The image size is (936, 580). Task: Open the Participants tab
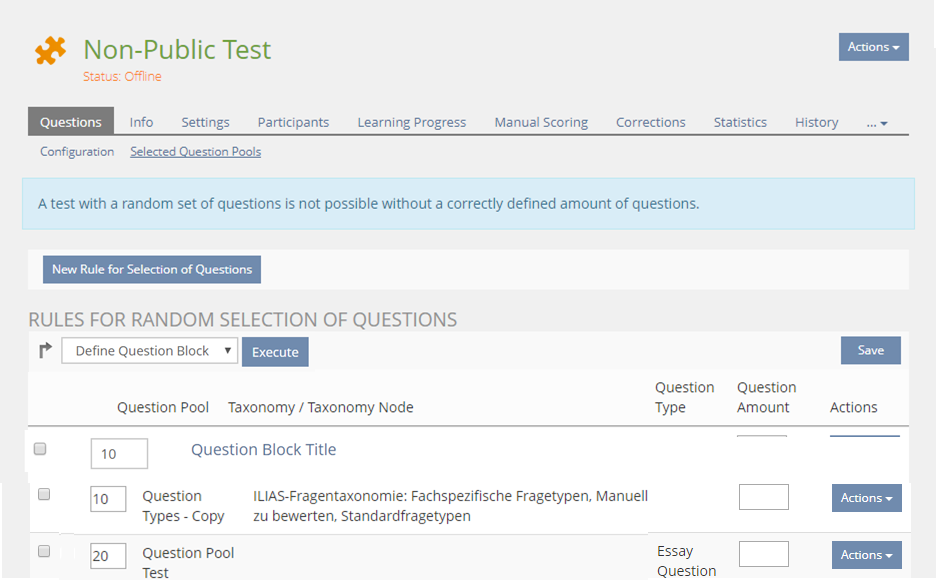pos(293,122)
